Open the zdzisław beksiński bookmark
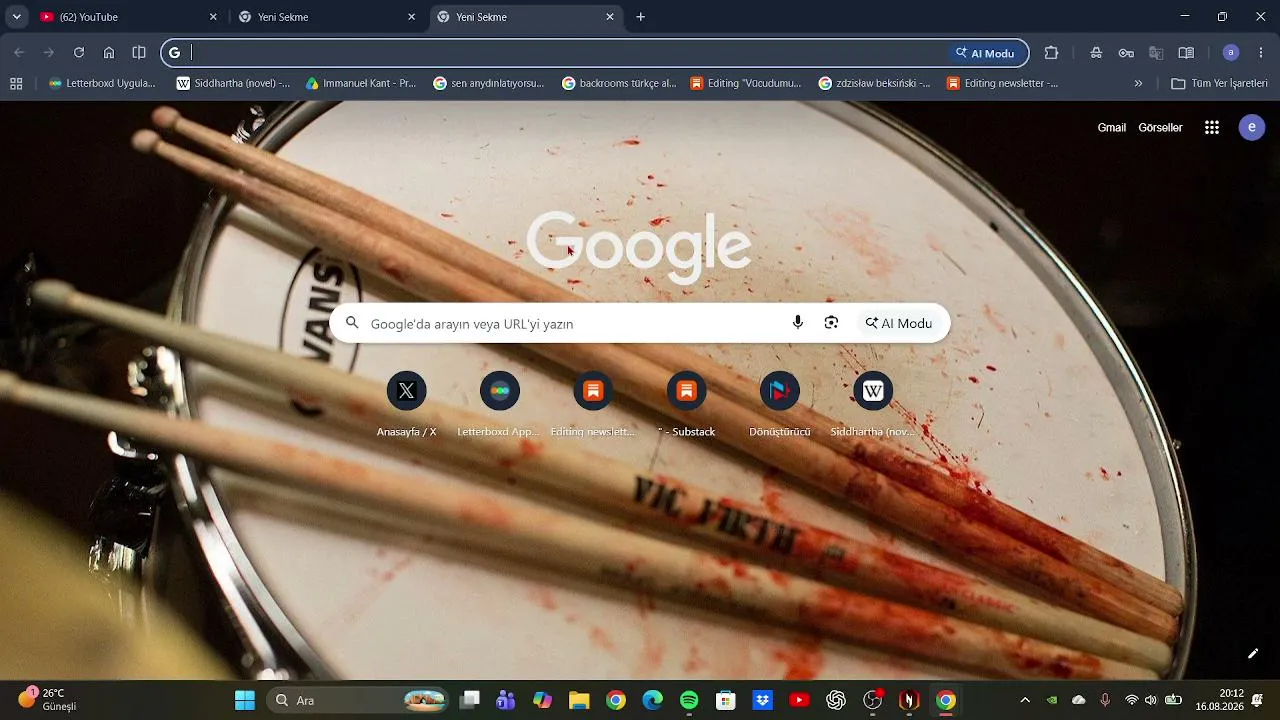 (874, 84)
